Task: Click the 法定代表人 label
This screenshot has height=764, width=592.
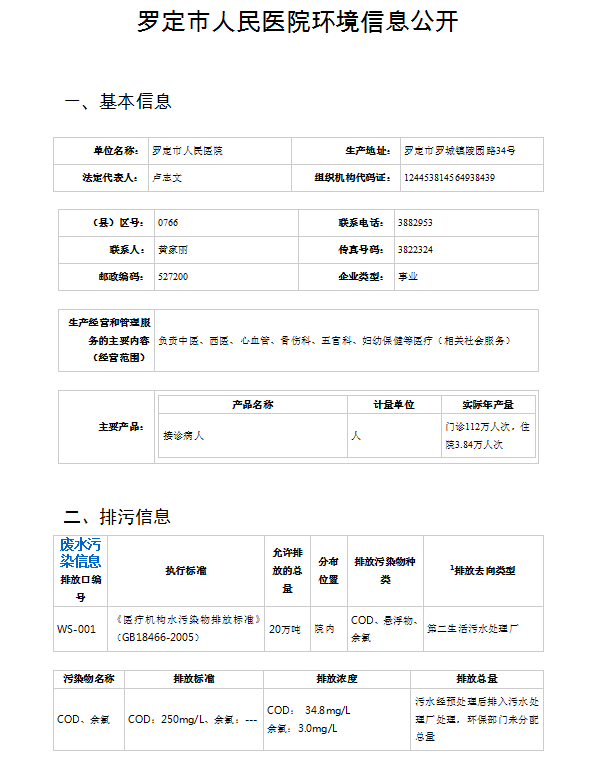Action: 110,178
